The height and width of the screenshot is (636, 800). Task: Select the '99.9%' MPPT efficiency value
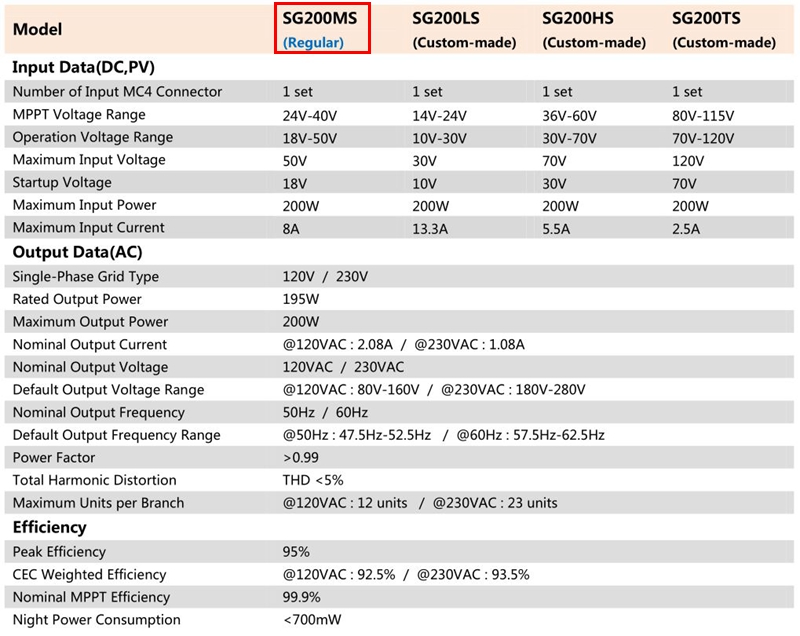pyautogui.click(x=301, y=597)
